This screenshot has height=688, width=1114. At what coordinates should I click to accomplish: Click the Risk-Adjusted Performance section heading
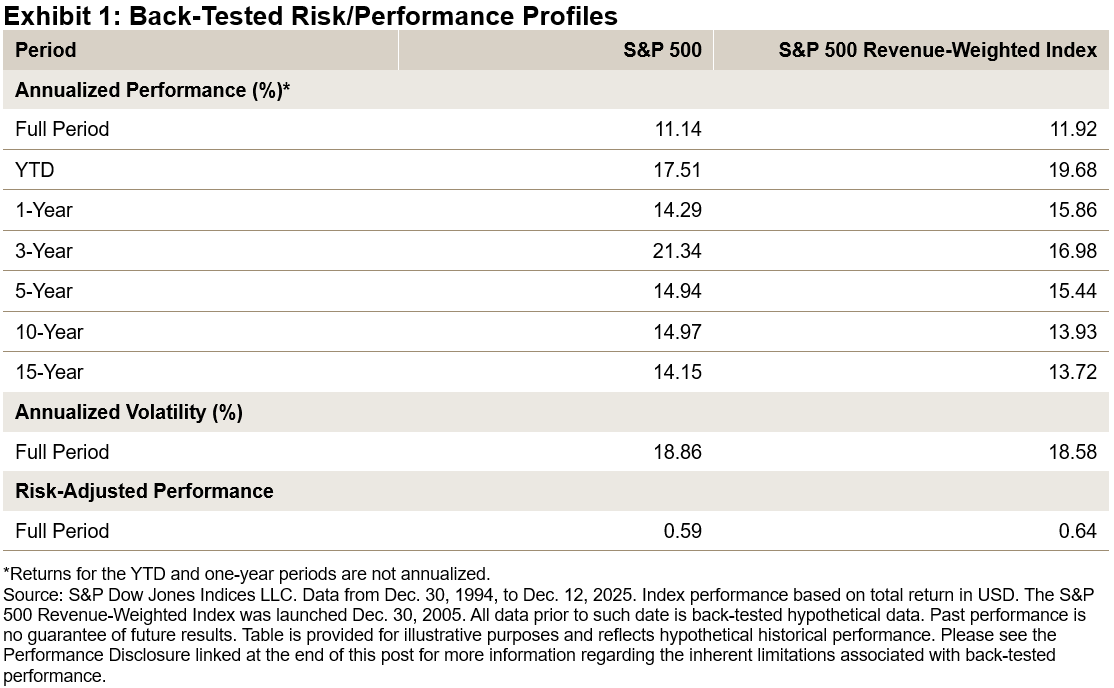144,491
